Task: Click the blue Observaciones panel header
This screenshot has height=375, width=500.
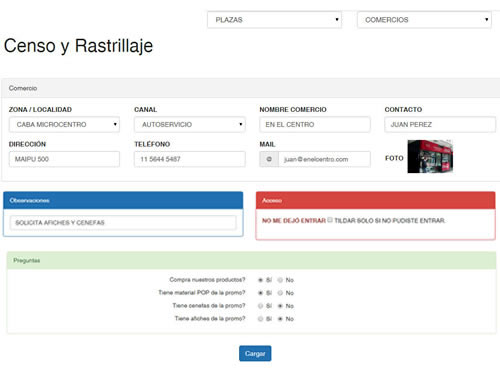Action: [x=123, y=200]
